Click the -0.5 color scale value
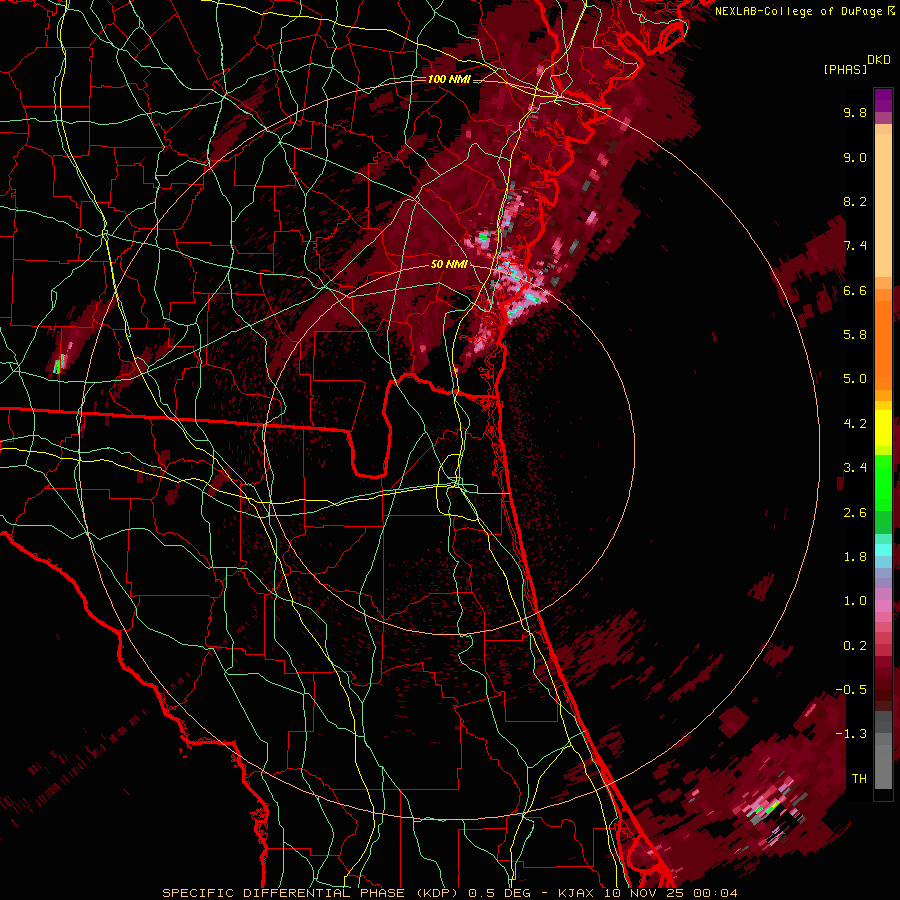Screen dimensions: 900x900 [x=851, y=690]
